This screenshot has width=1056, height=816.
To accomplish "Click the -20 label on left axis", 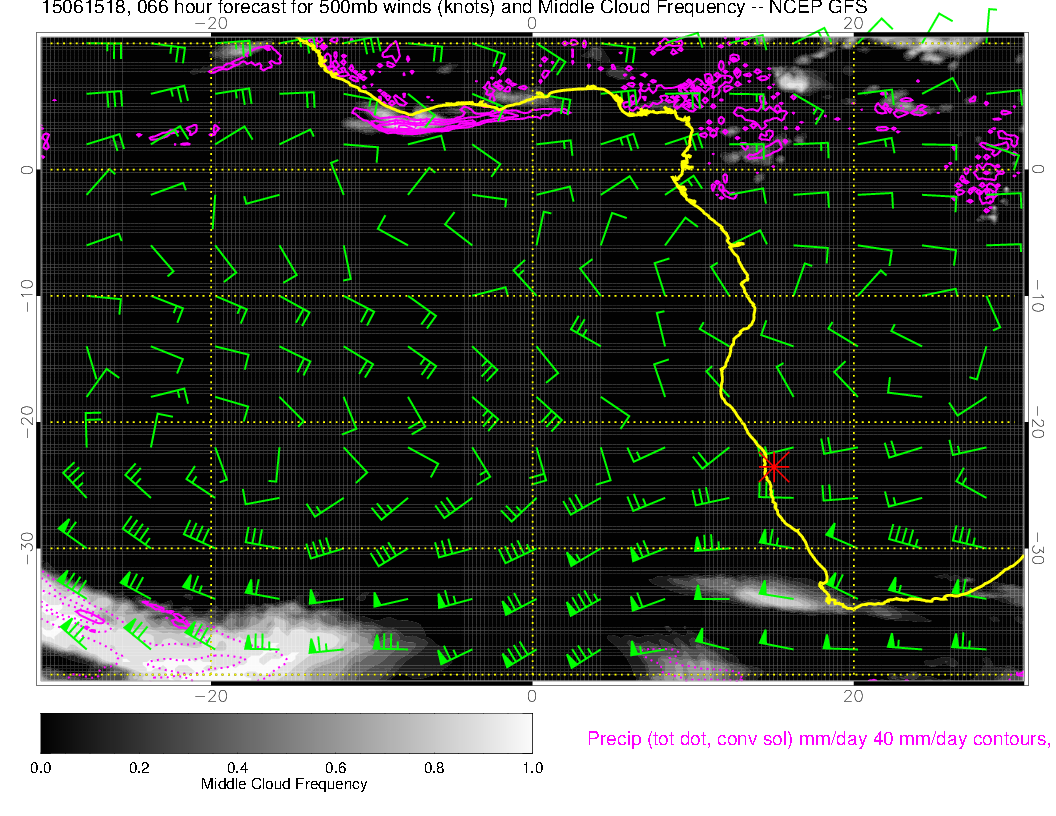I will (x=27, y=422).
